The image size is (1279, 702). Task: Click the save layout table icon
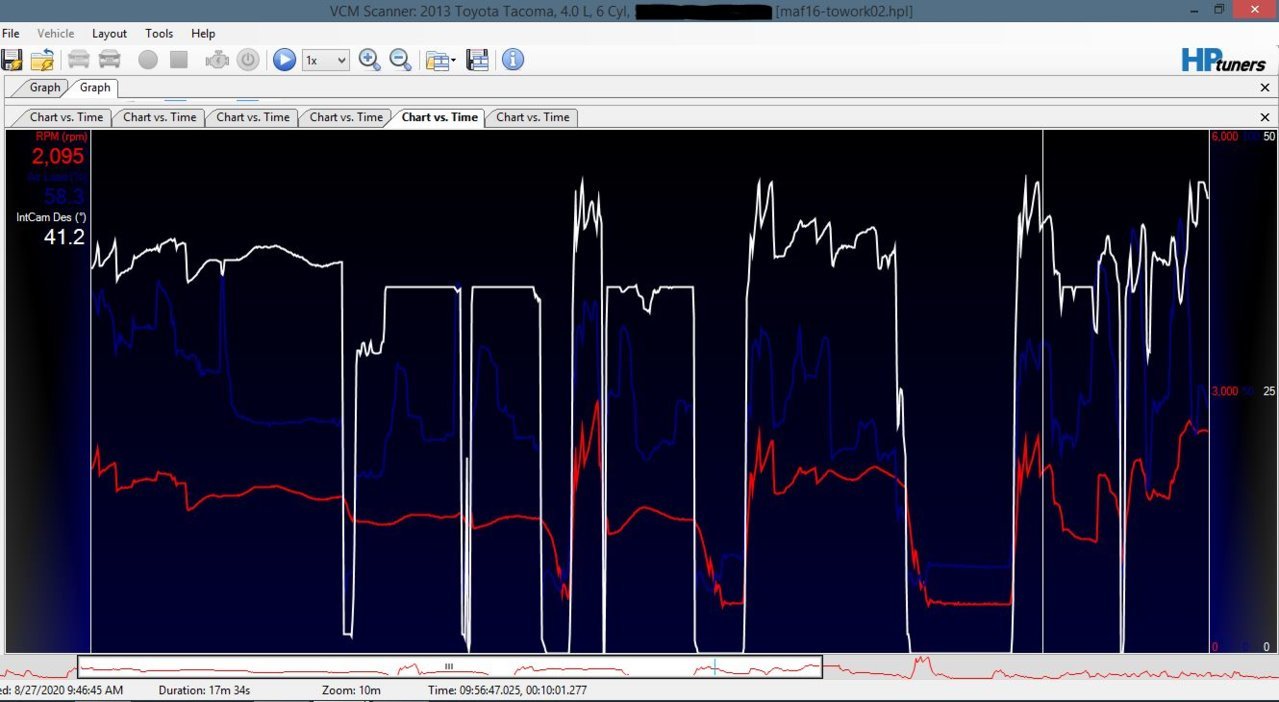[x=477, y=60]
